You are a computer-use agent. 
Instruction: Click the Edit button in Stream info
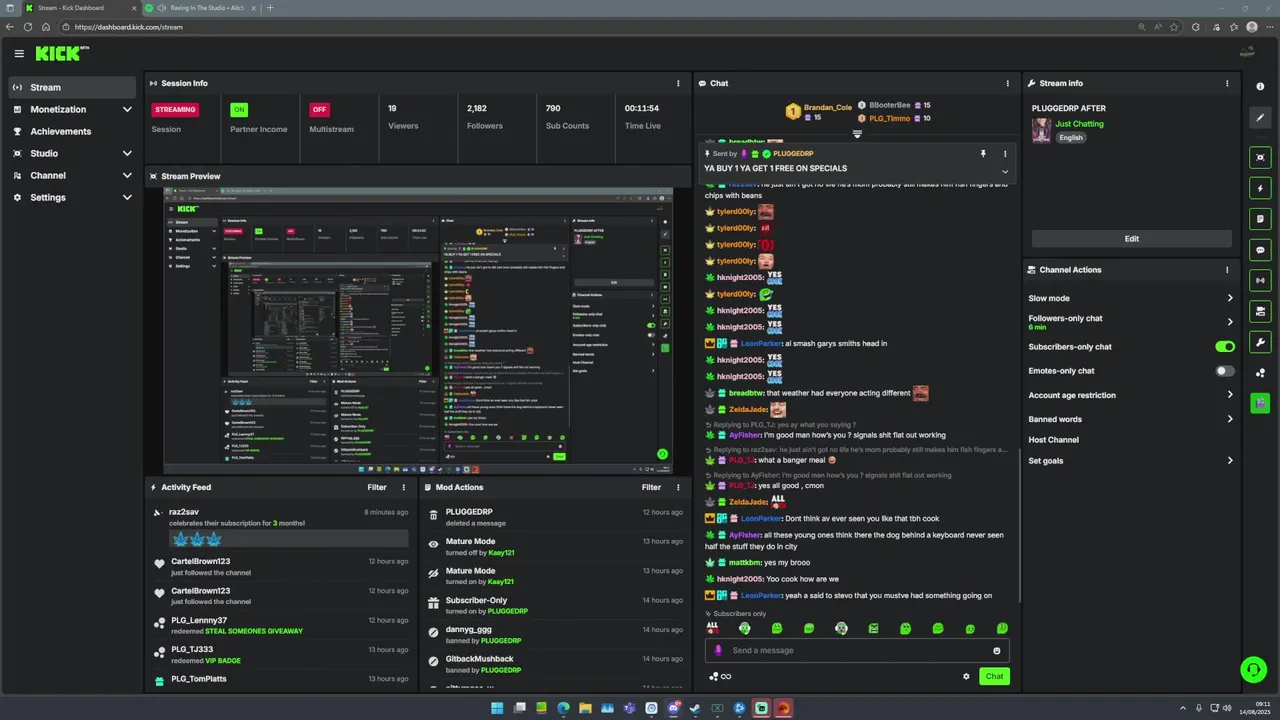pos(1132,239)
